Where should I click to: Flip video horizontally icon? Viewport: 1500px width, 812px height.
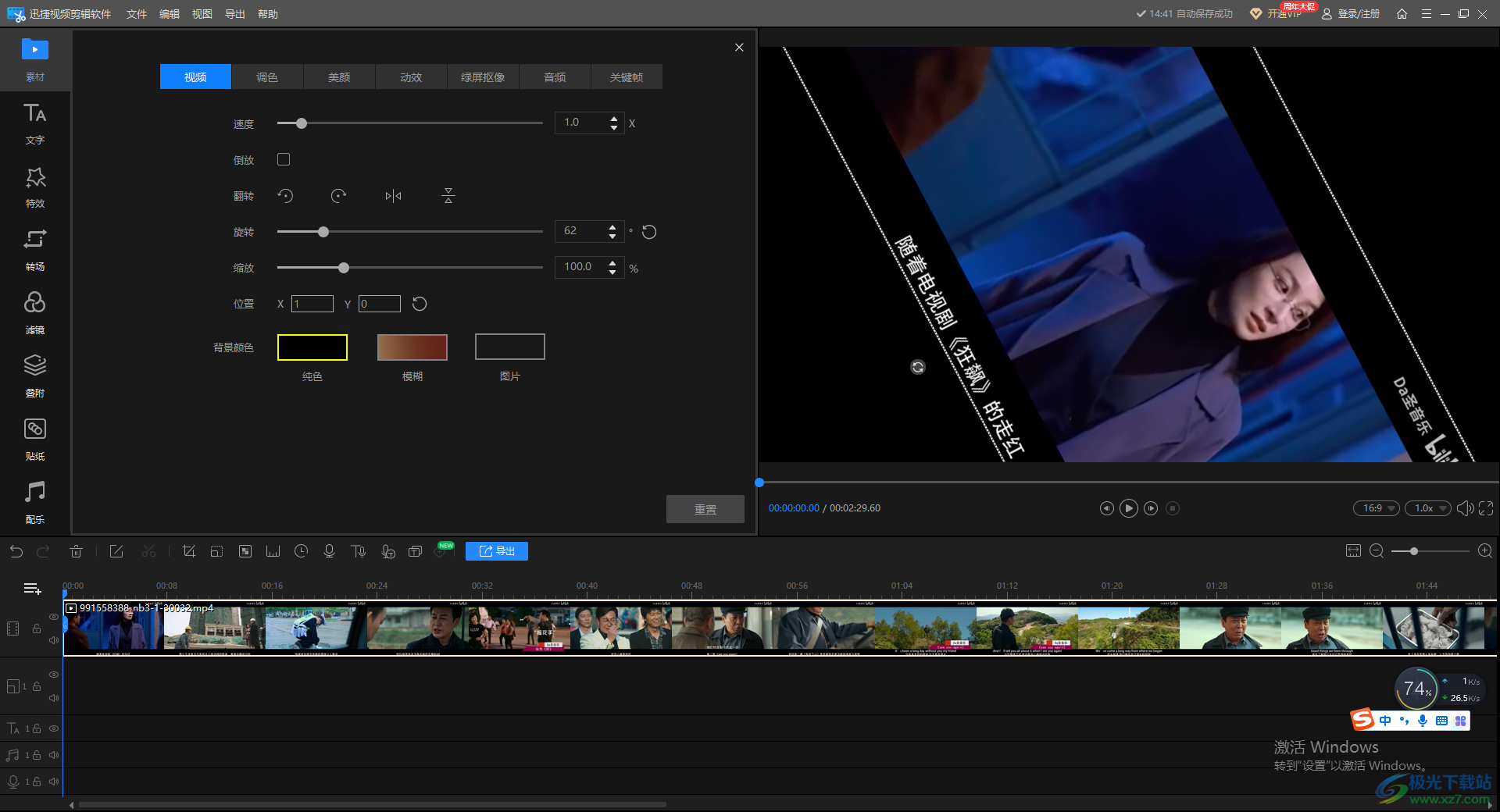click(x=393, y=196)
